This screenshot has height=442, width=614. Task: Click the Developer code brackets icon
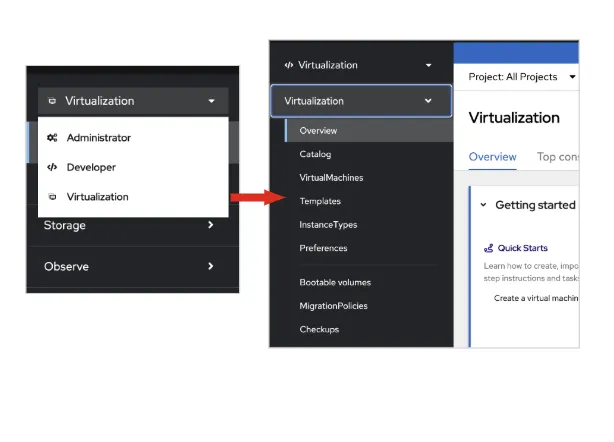tap(52, 167)
